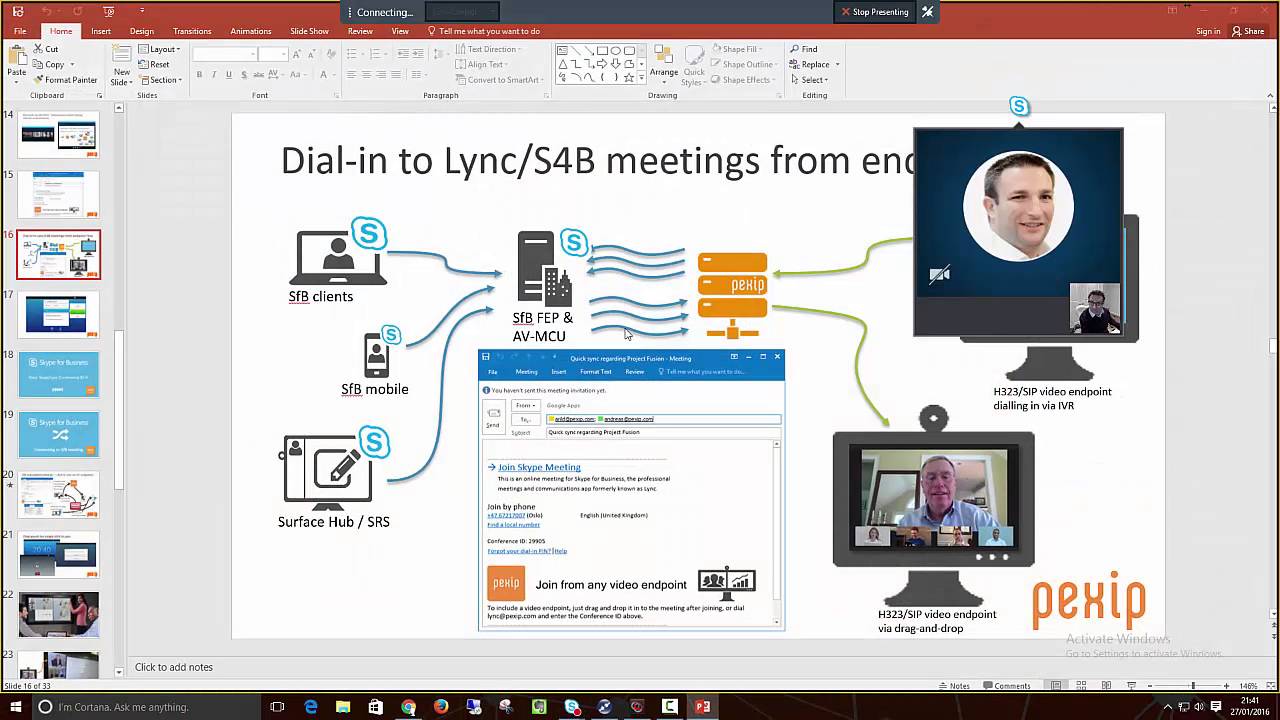Image resolution: width=1280 pixels, height=720 pixels.
Task: Select the Format Painter tool
Action: click(65, 80)
